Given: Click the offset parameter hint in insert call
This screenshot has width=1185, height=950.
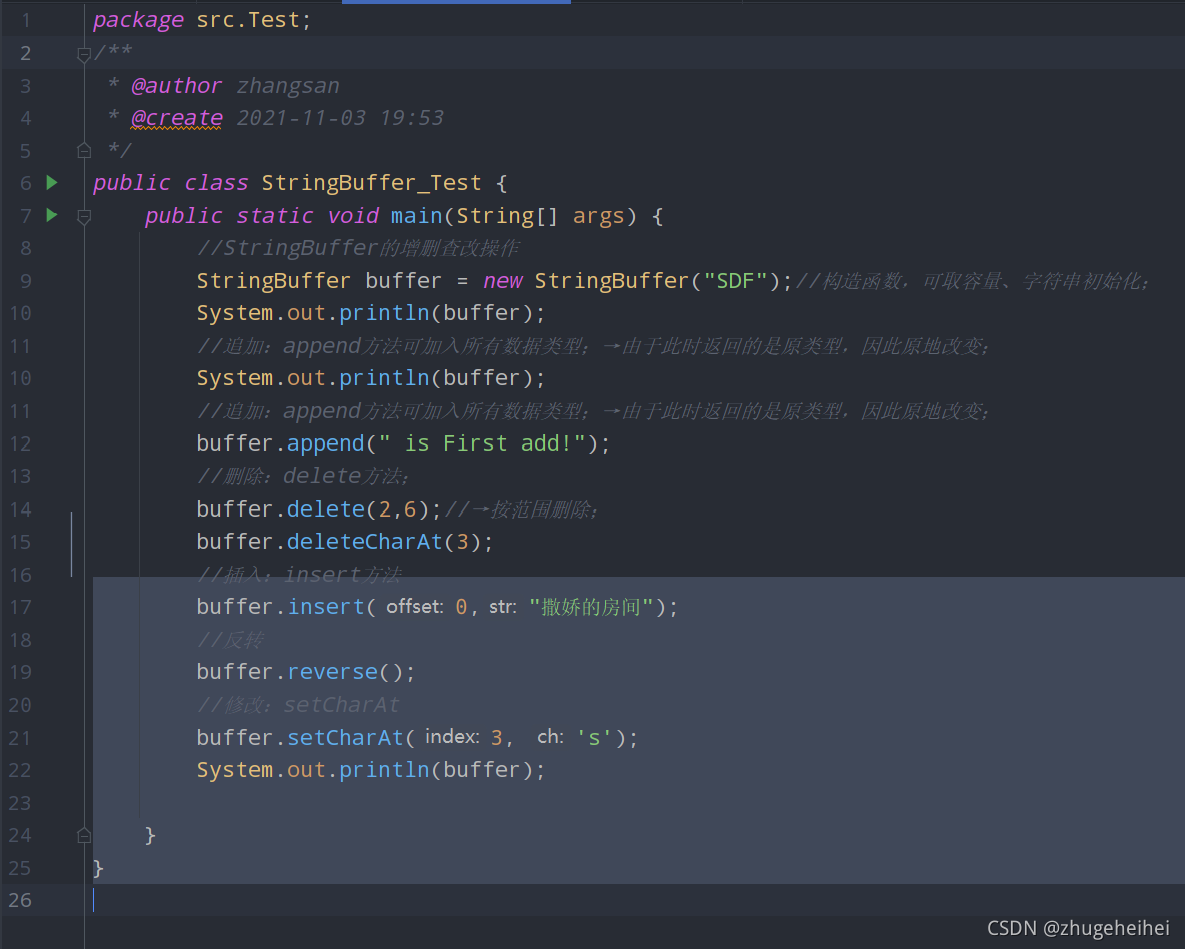Looking at the screenshot, I should [414, 606].
